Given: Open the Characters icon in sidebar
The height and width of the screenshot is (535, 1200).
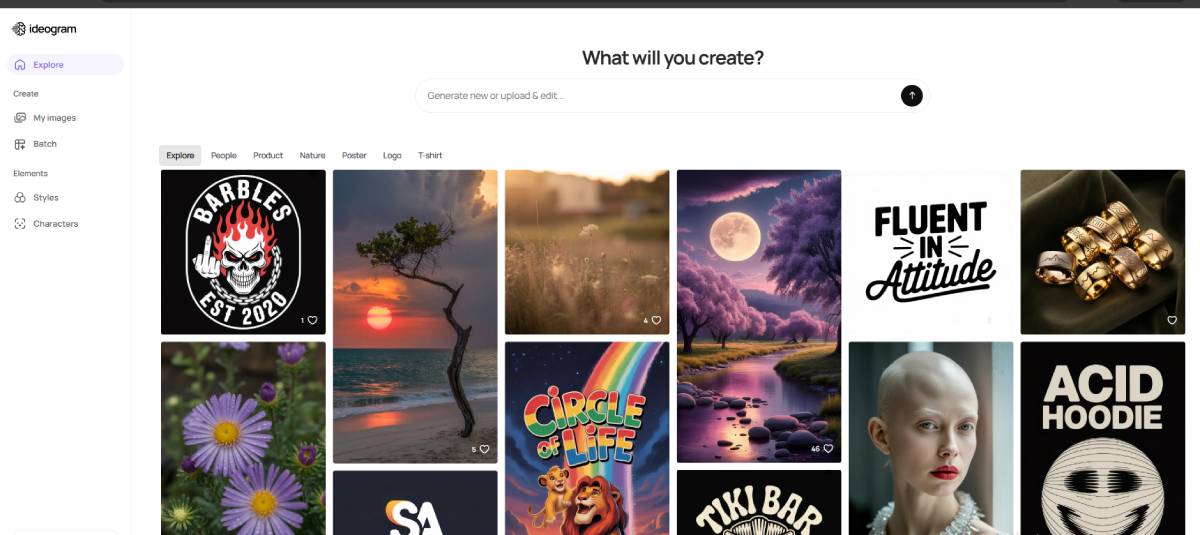Looking at the screenshot, I should 20,224.
